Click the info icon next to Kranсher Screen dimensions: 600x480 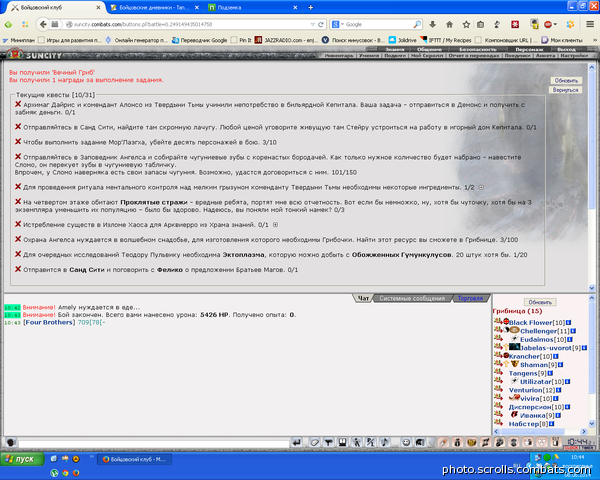556,356
